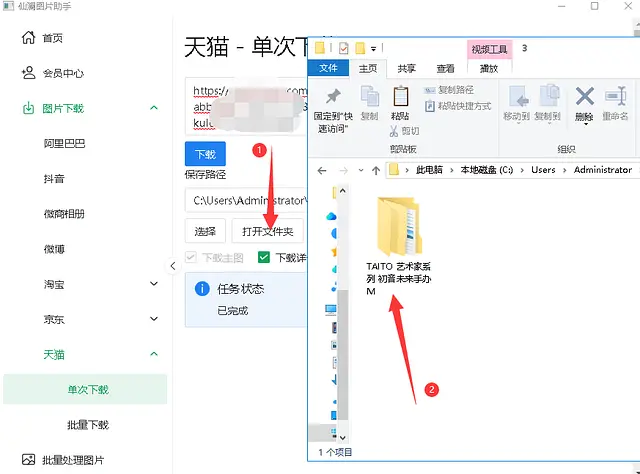Screen dimensions: 640x474
Task: Click the 粘贴 paste clipboard icon
Action: 400,97
